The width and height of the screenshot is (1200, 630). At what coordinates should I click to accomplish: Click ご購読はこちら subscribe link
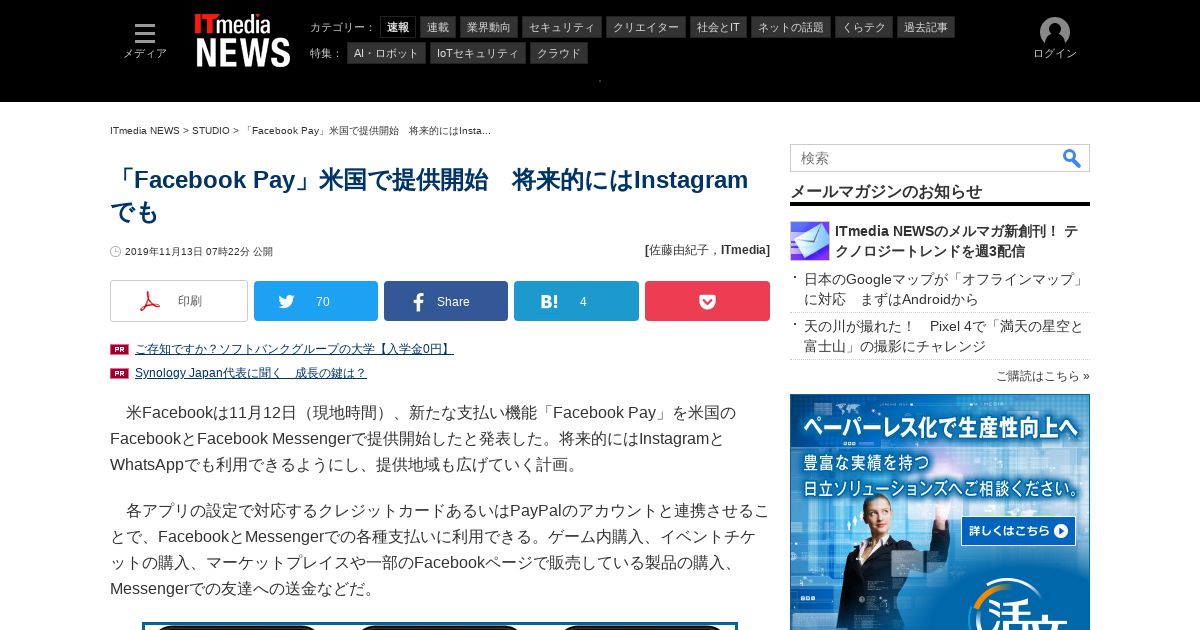[1043, 376]
